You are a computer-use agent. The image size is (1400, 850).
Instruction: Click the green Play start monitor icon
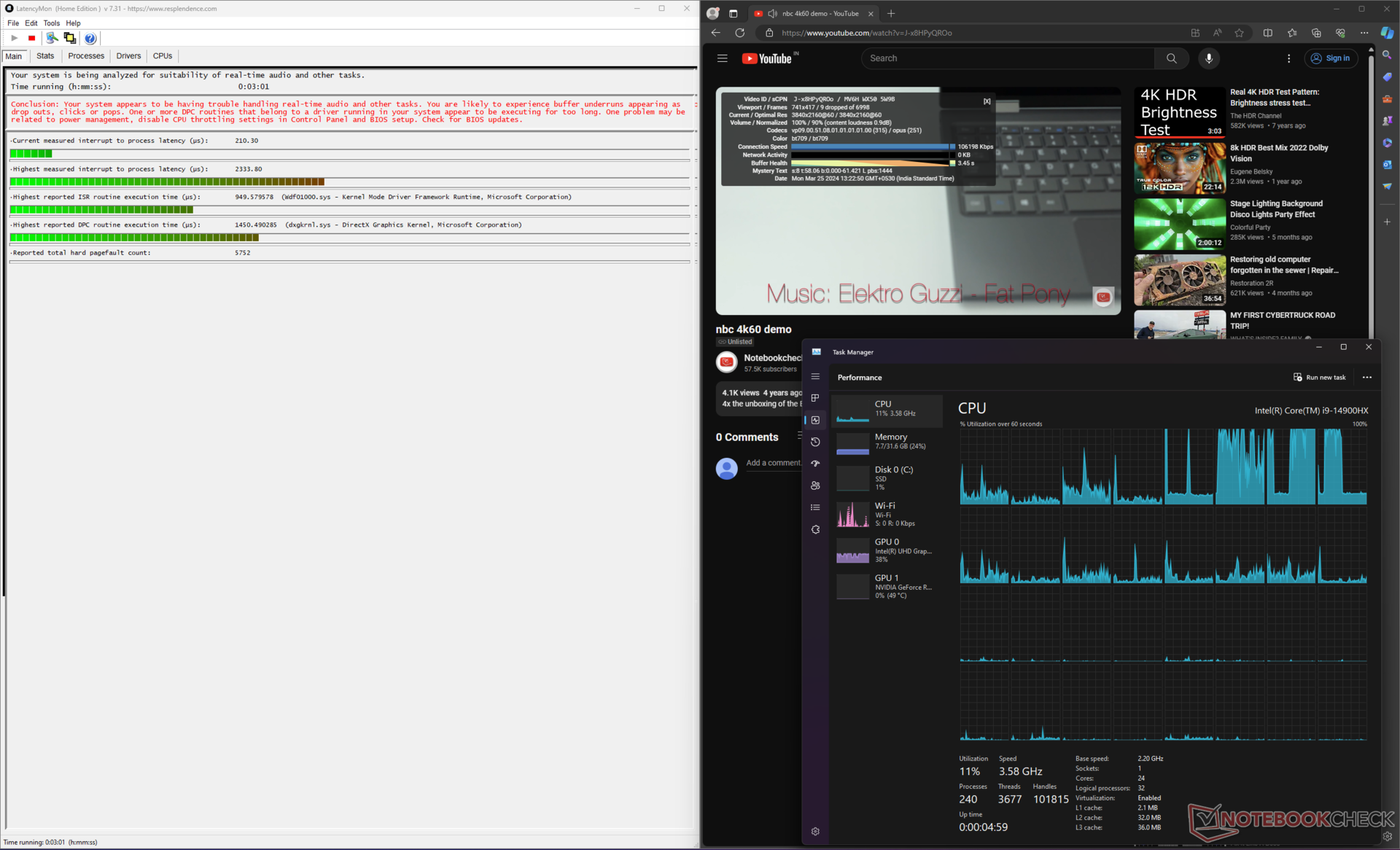14,38
